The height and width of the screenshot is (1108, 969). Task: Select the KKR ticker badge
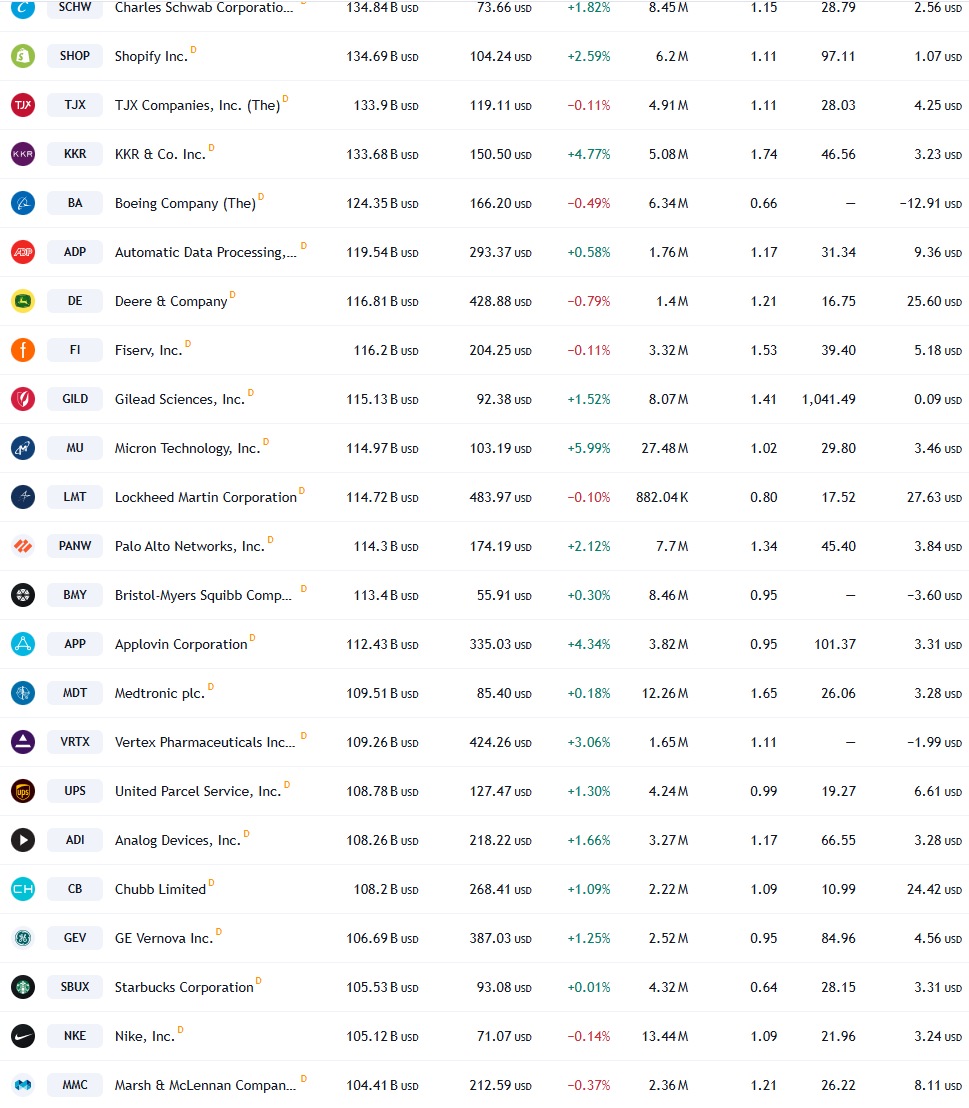(x=75, y=154)
